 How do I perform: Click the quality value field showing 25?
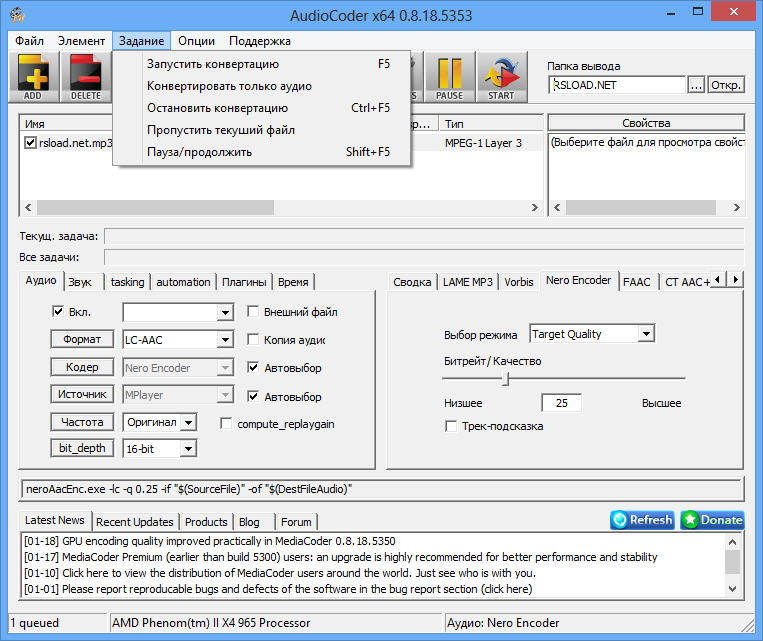pos(562,403)
